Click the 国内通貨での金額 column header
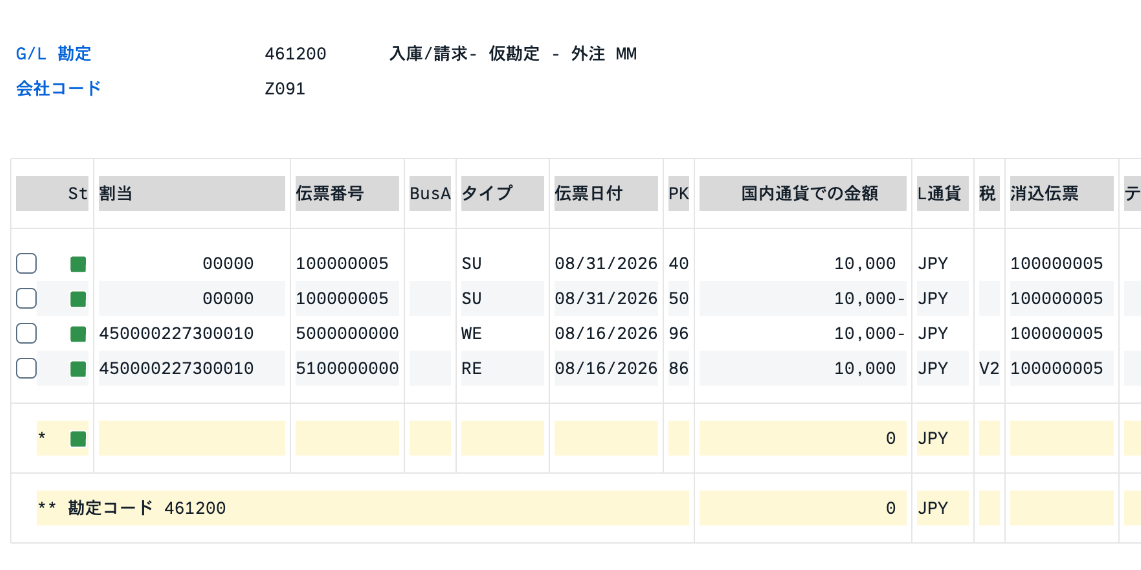 tap(803, 194)
